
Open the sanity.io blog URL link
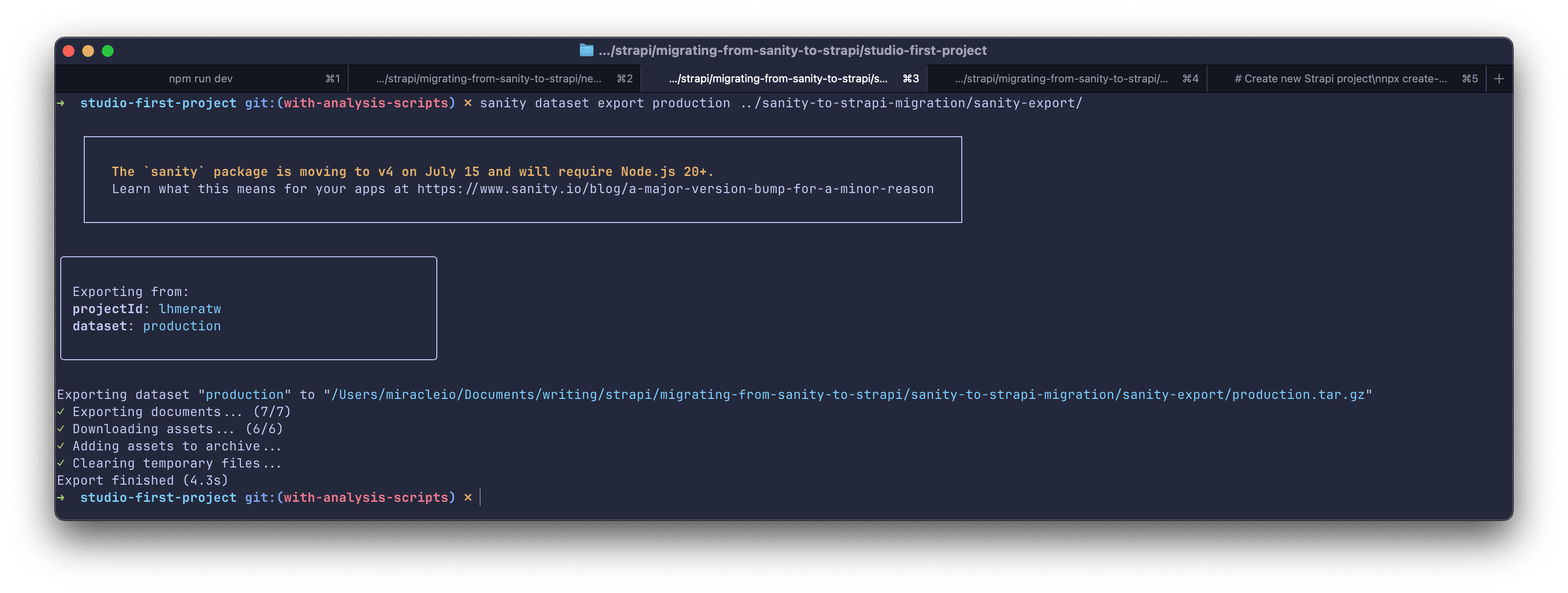[x=675, y=189]
